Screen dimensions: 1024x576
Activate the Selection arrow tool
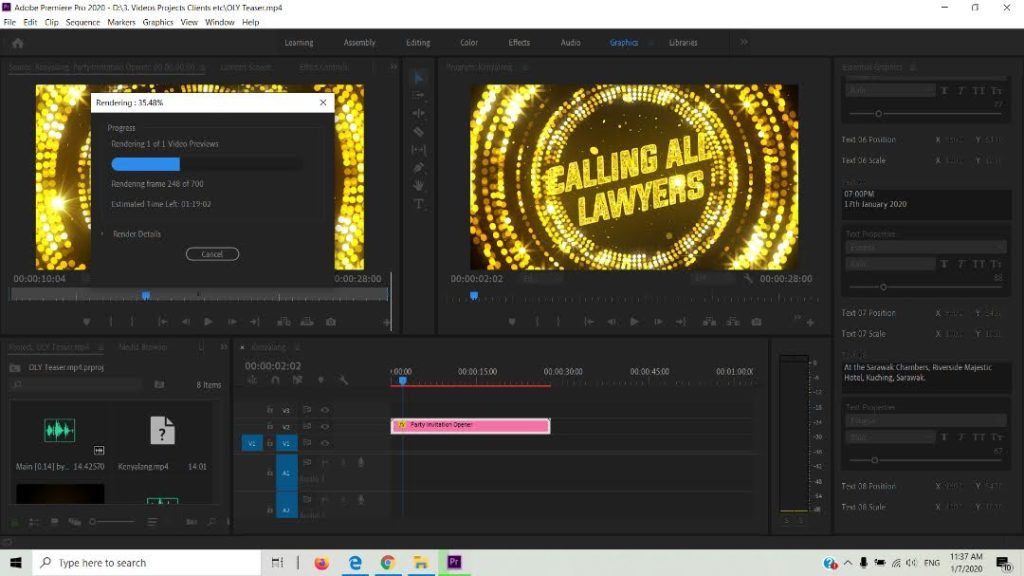pyautogui.click(x=419, y=77)
